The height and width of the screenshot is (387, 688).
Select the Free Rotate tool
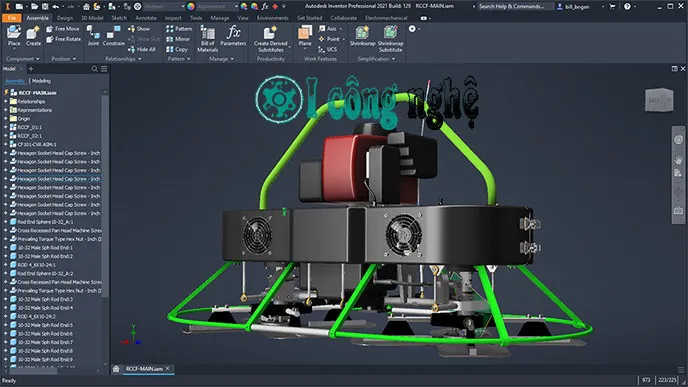coord(63,39)
